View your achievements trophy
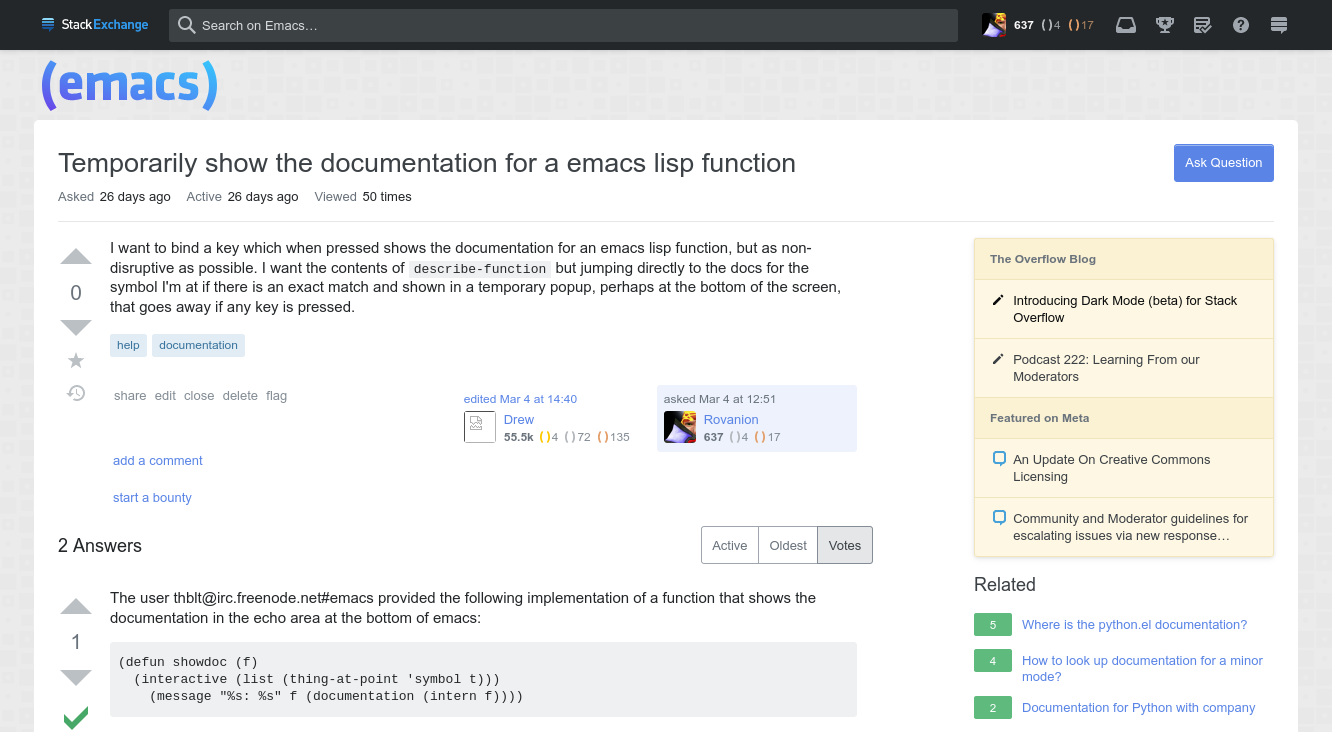 pos(1164,25)
